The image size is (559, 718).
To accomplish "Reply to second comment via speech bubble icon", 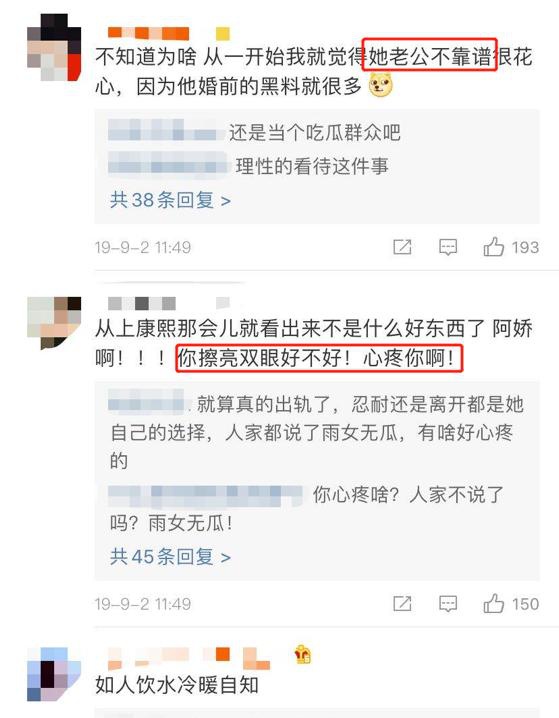I will click(x=448, y=604).
